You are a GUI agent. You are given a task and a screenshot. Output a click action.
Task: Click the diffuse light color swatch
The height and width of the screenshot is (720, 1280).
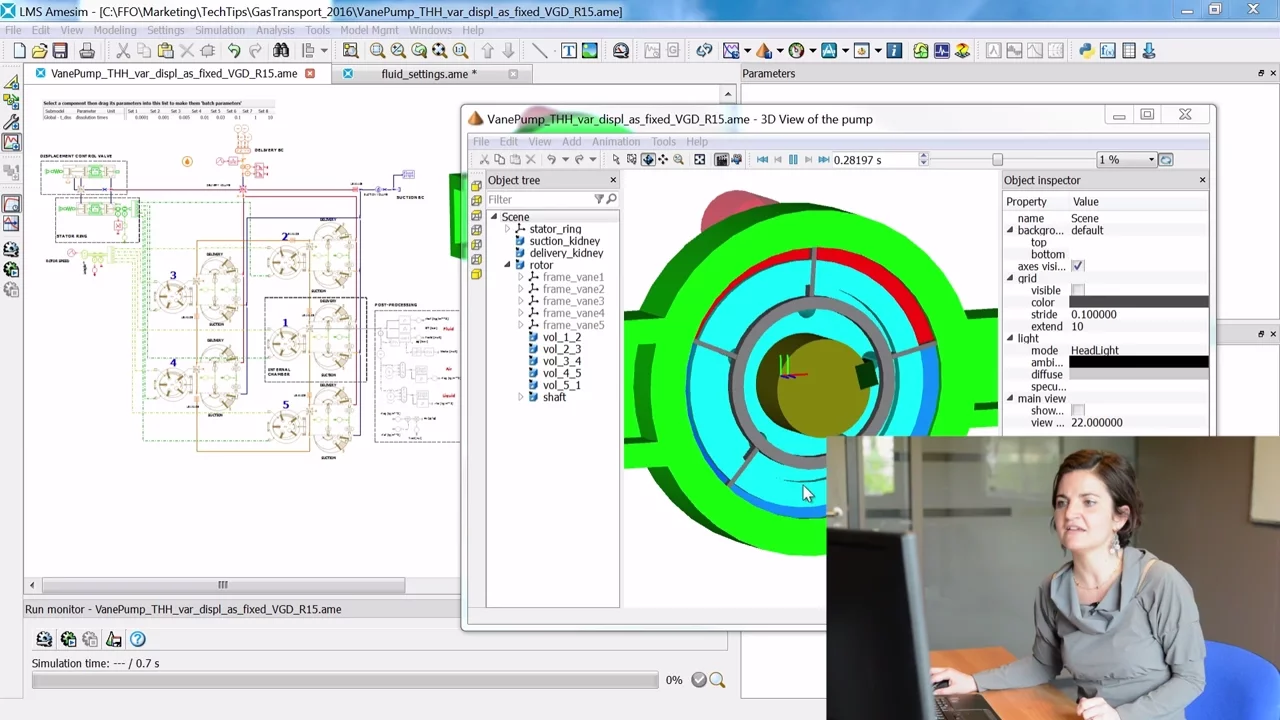(1139, 374)
